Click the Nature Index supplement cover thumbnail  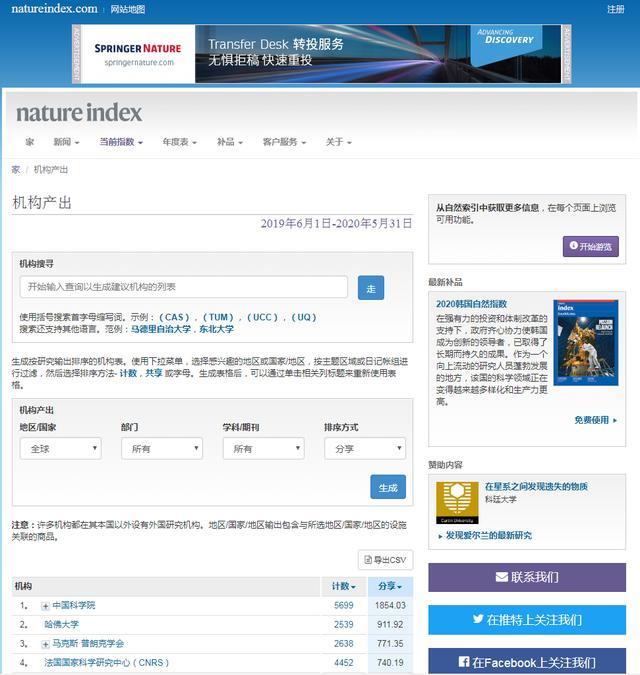[x=586, y=343]
